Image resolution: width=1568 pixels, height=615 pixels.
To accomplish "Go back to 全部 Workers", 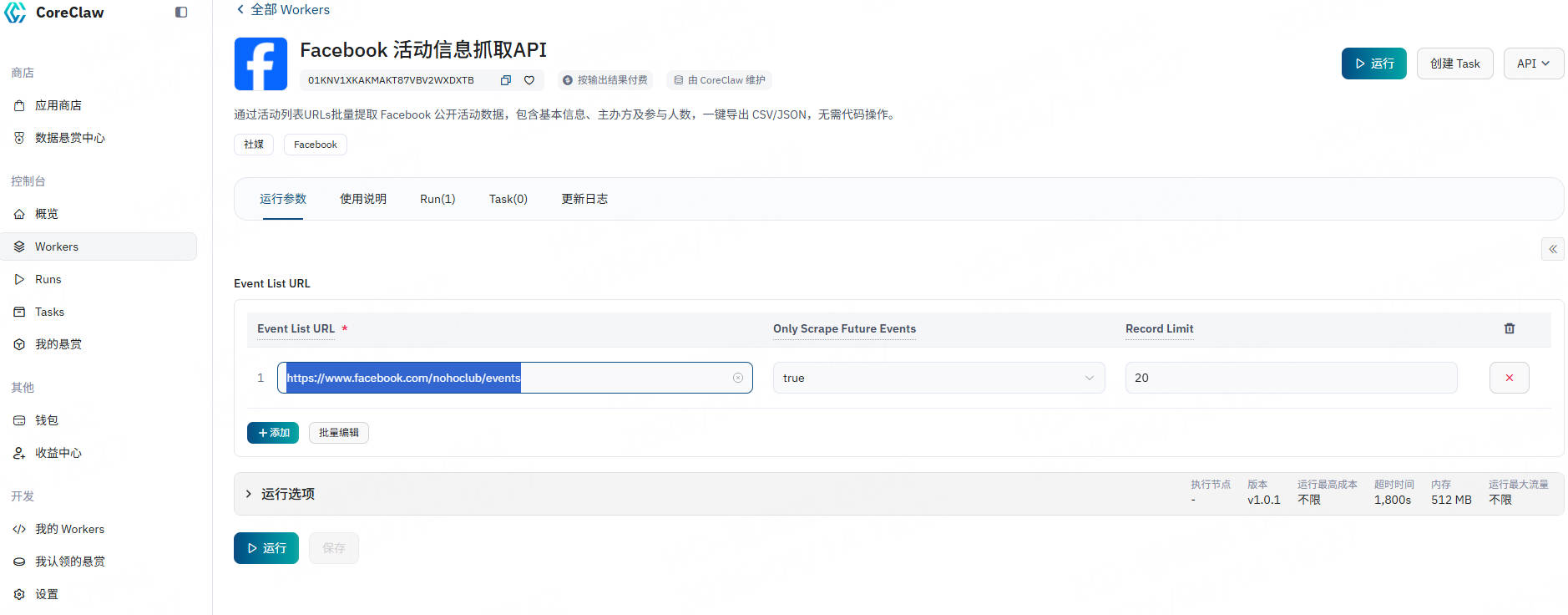I will click(283, 10).
